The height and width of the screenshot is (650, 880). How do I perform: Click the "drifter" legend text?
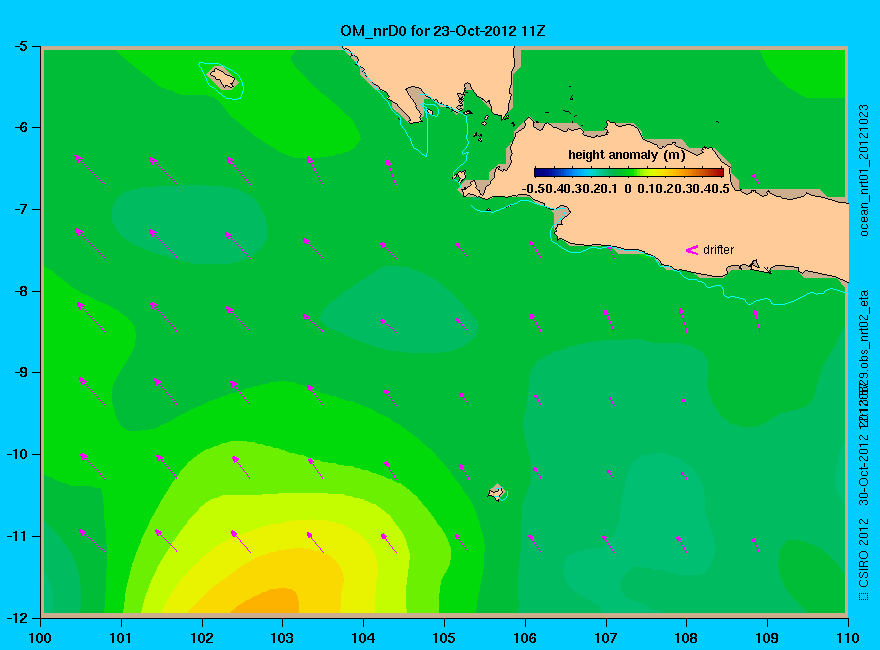[718, 250]
